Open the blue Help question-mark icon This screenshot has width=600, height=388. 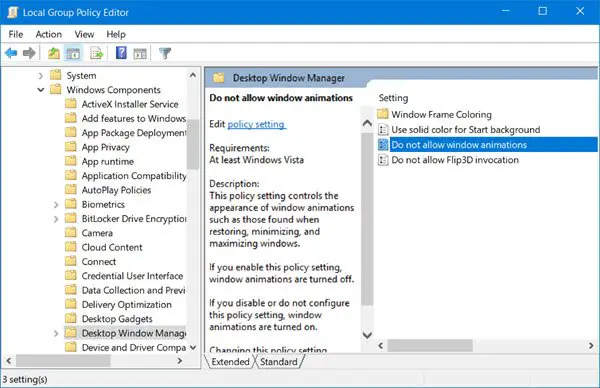(121, 53)
